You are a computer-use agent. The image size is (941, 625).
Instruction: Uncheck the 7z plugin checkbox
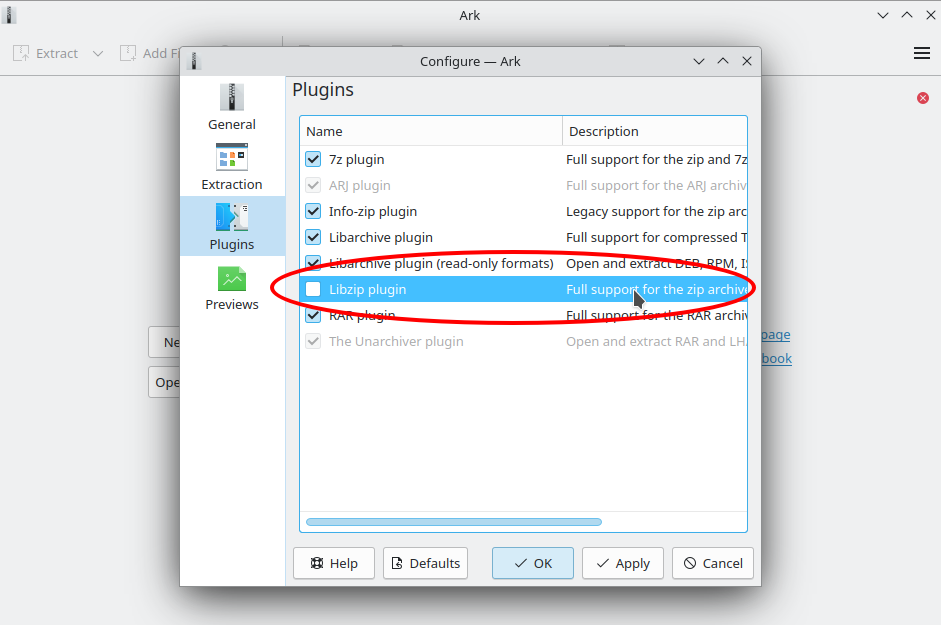pos(313,159)
